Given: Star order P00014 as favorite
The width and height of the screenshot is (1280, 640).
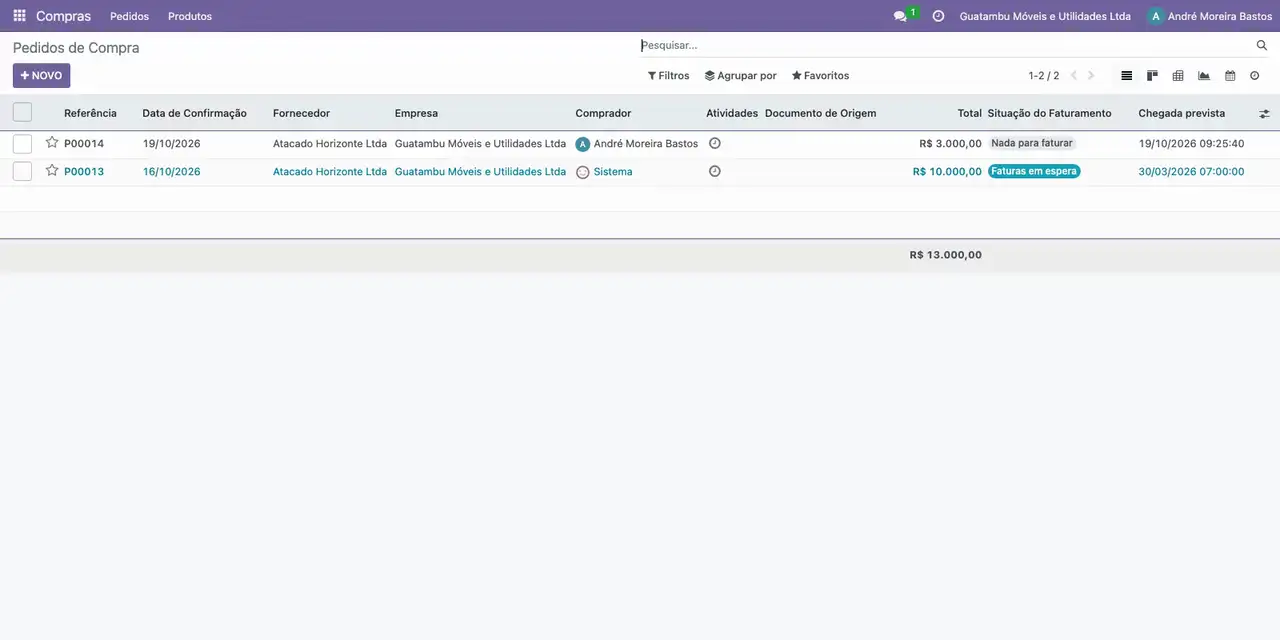Looking at the screenshot, I should point(52,142).
